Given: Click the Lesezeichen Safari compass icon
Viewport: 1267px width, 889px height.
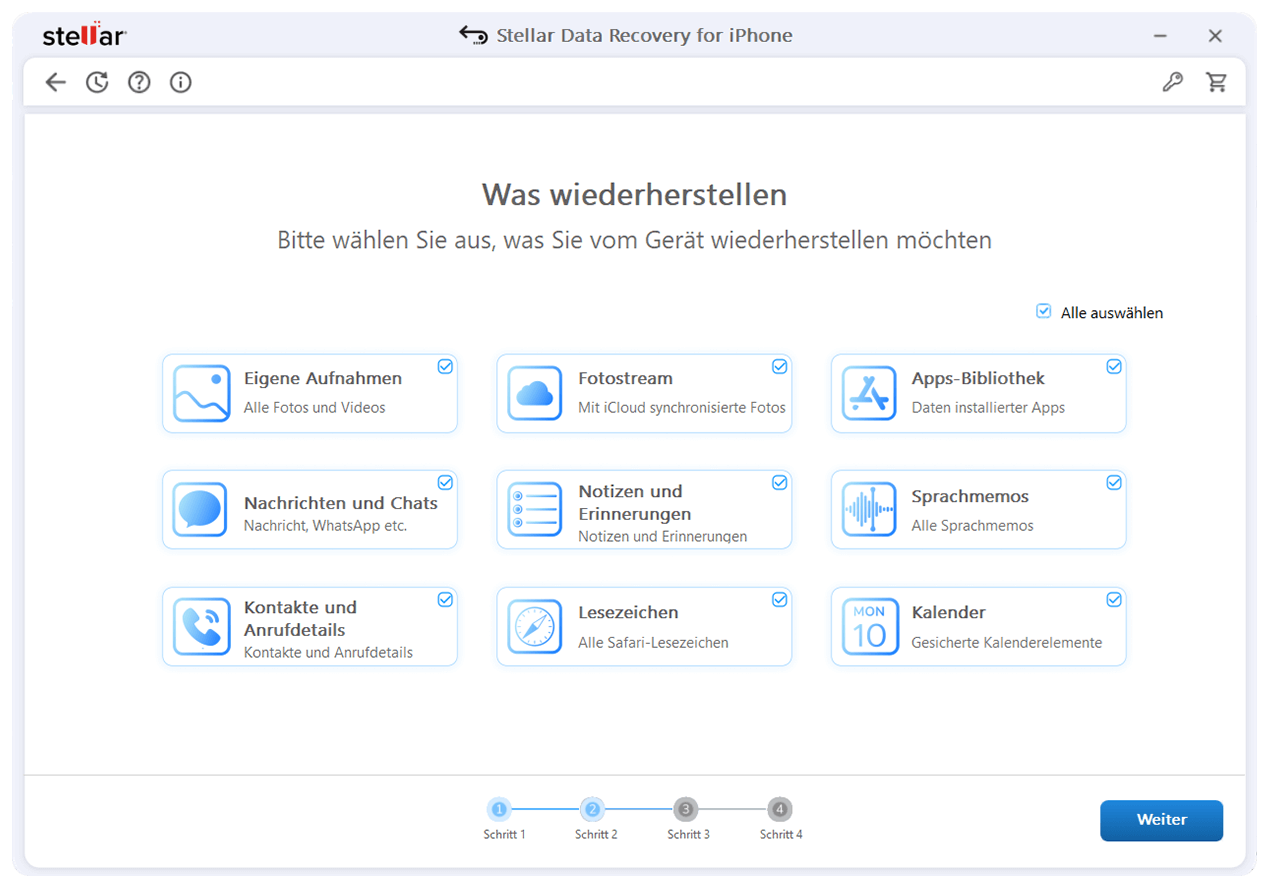Looking at the screenshot, I should (535, 626).
